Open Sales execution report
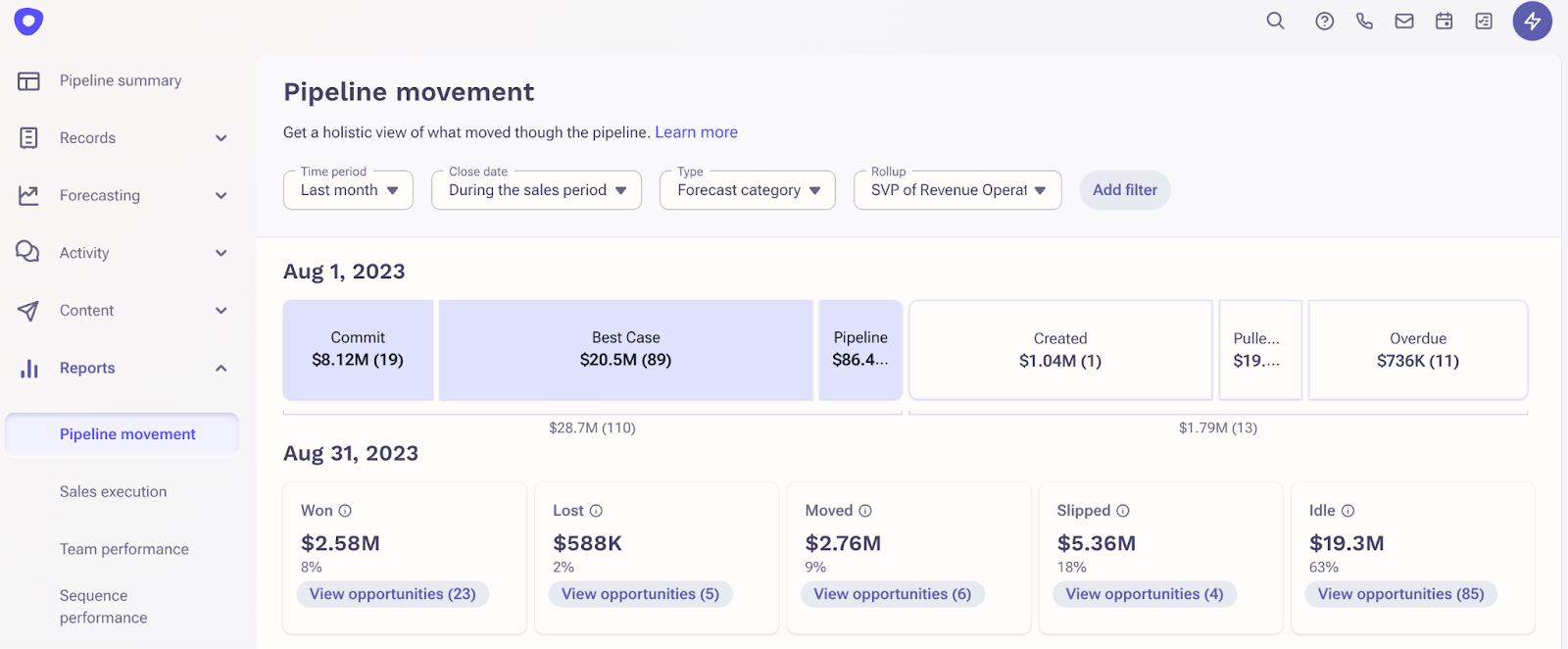1568x649 pixels. (113, 491)
